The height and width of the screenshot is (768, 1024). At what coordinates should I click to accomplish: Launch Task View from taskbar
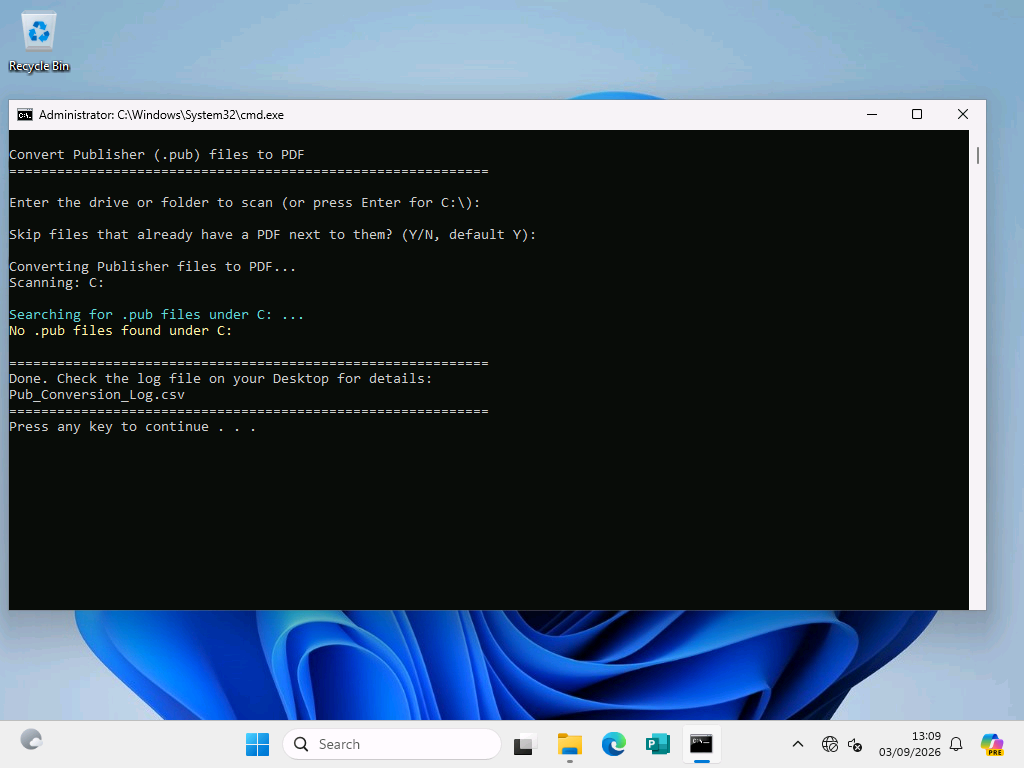click(525, 744)
